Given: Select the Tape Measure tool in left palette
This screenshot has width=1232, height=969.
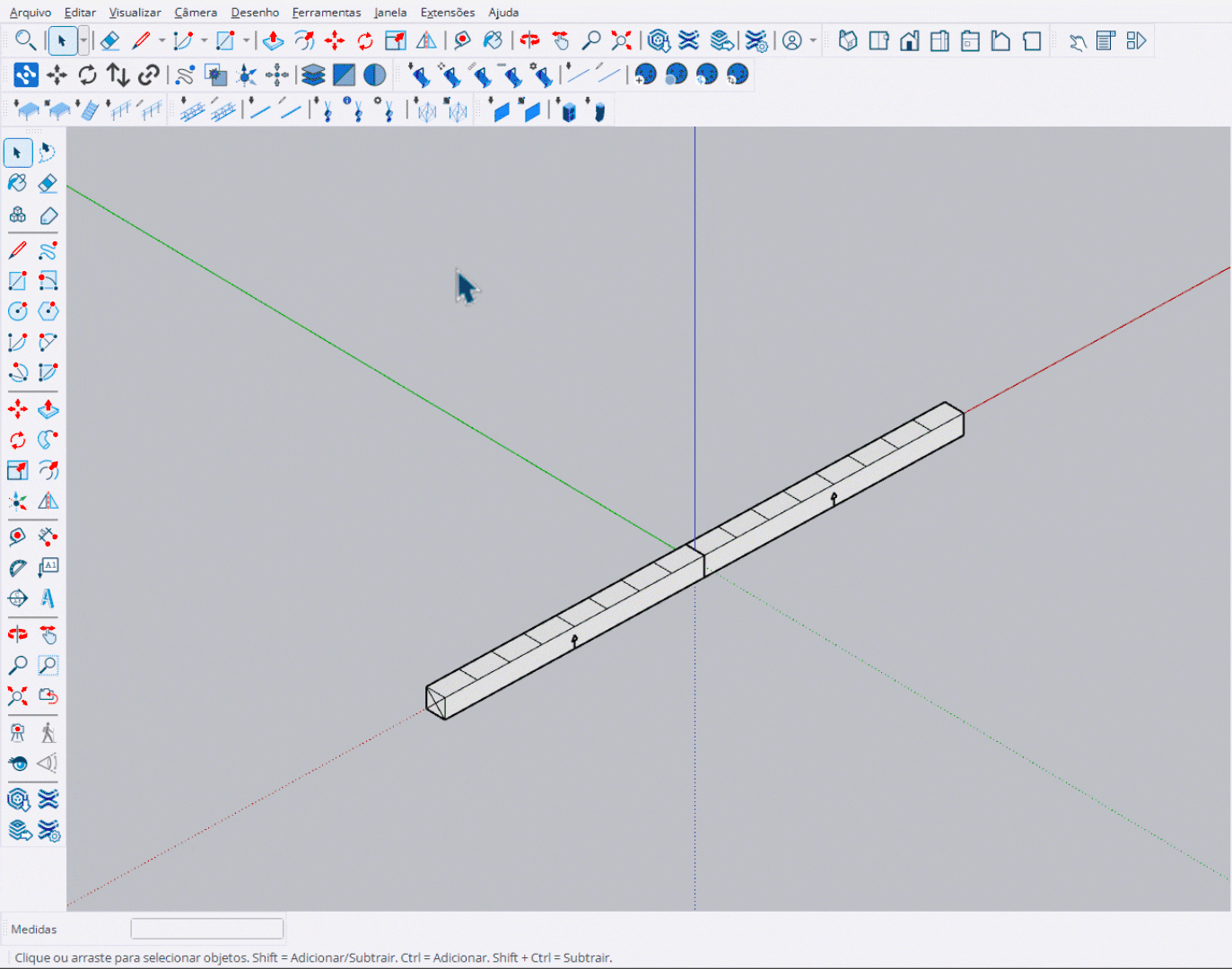Looking at the screenshot, I should coord(17,537).
